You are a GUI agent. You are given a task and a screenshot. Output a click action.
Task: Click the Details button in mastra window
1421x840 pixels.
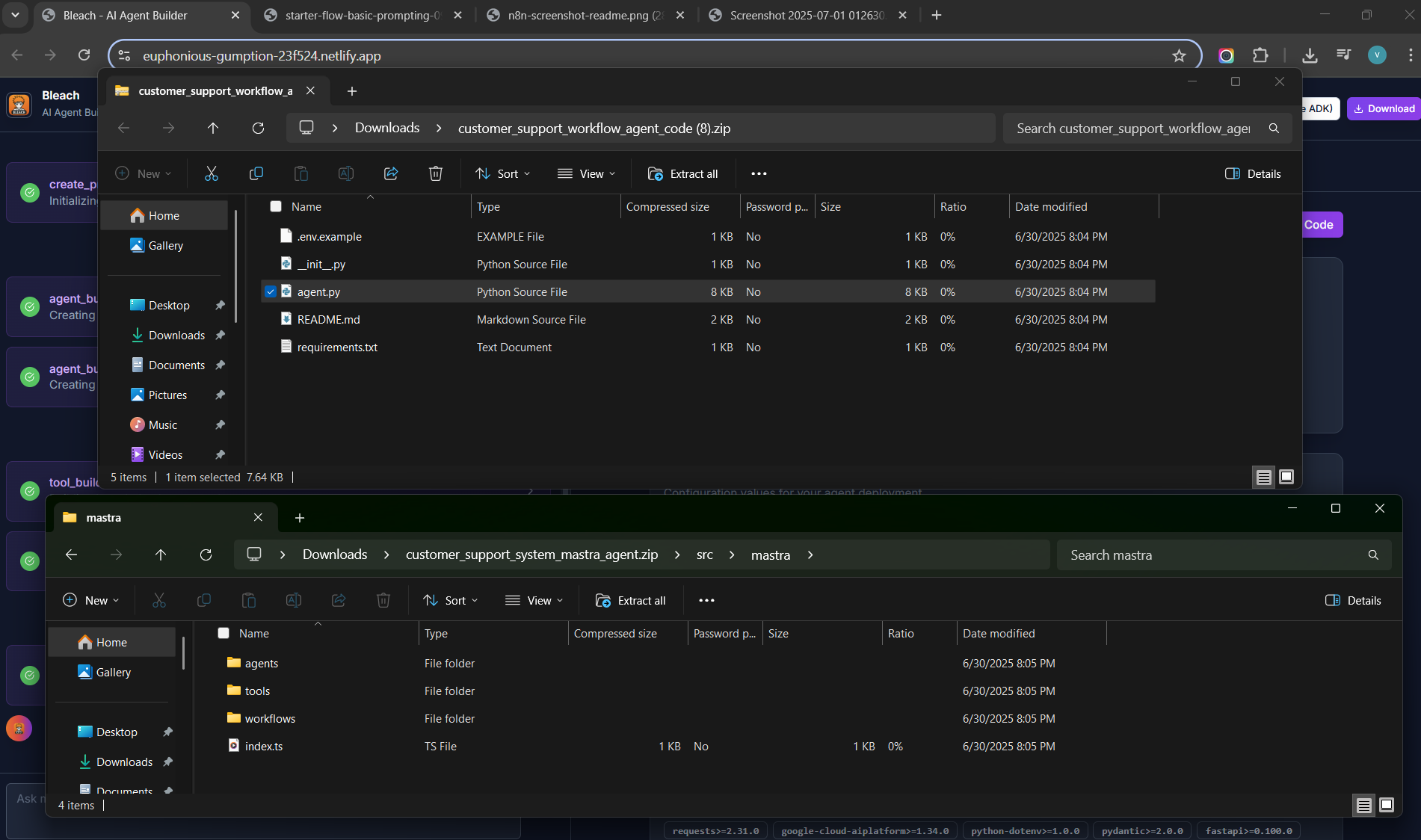[x=1353, y=600]
